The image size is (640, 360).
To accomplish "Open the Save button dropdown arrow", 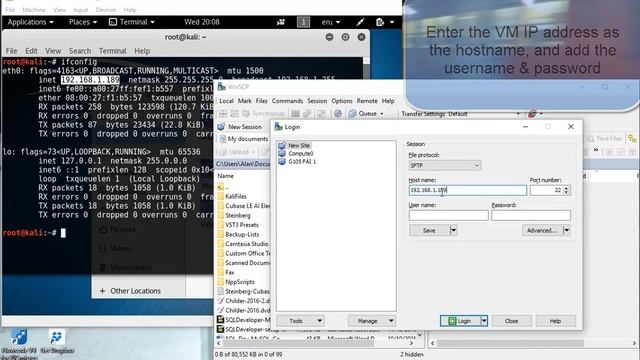I will pyautogui.click(x=453, y=231).
